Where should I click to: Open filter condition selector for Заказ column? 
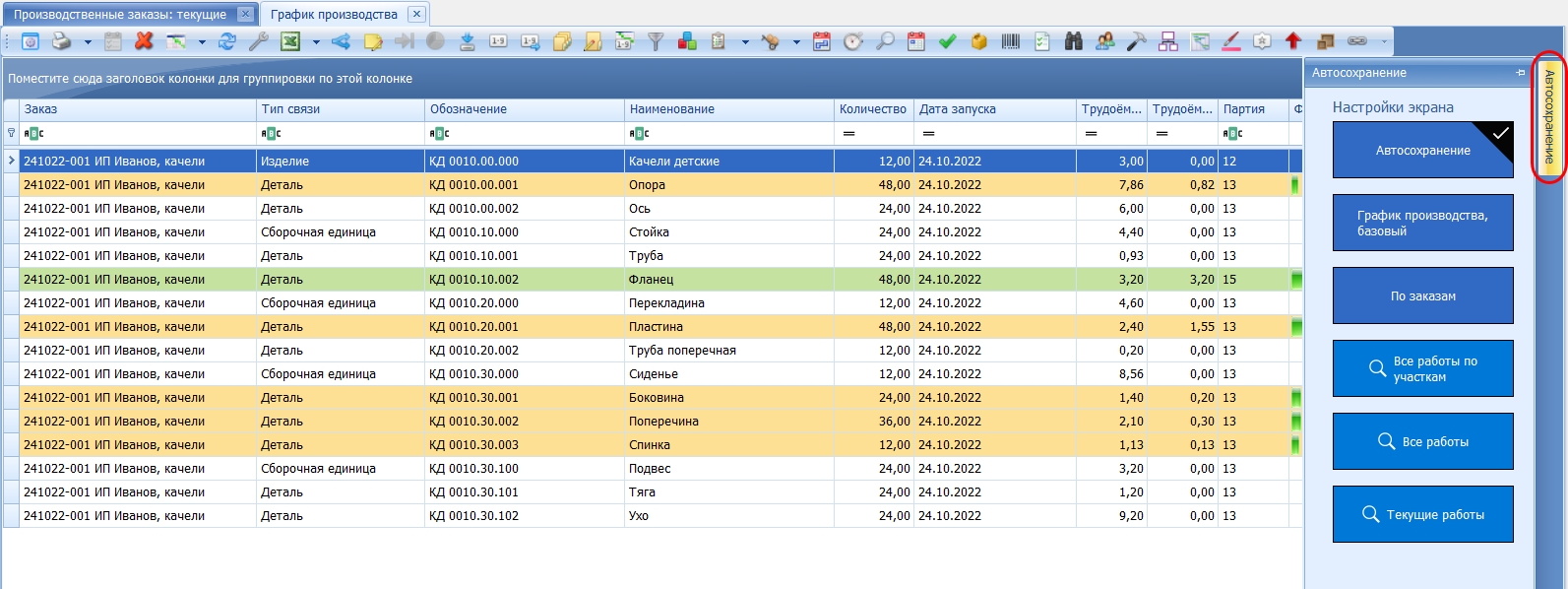[33, 133]
